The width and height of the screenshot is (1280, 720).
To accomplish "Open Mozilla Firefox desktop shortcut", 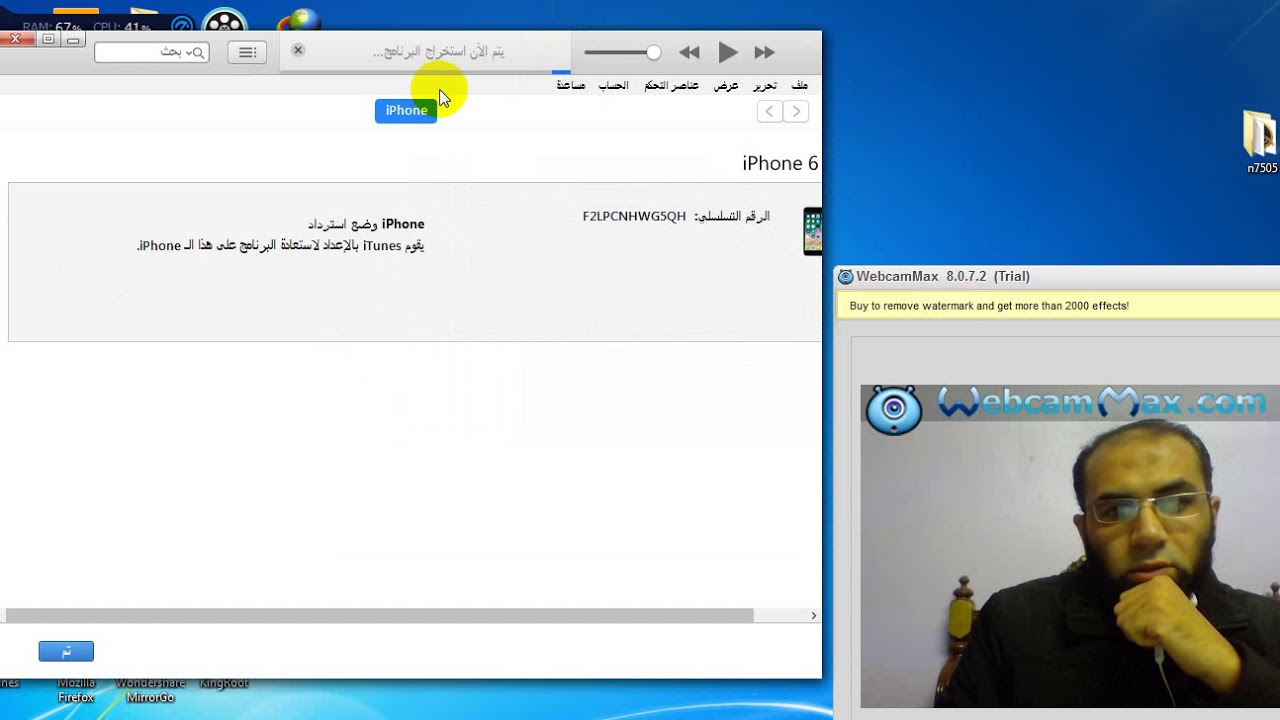I will [76, 690].
